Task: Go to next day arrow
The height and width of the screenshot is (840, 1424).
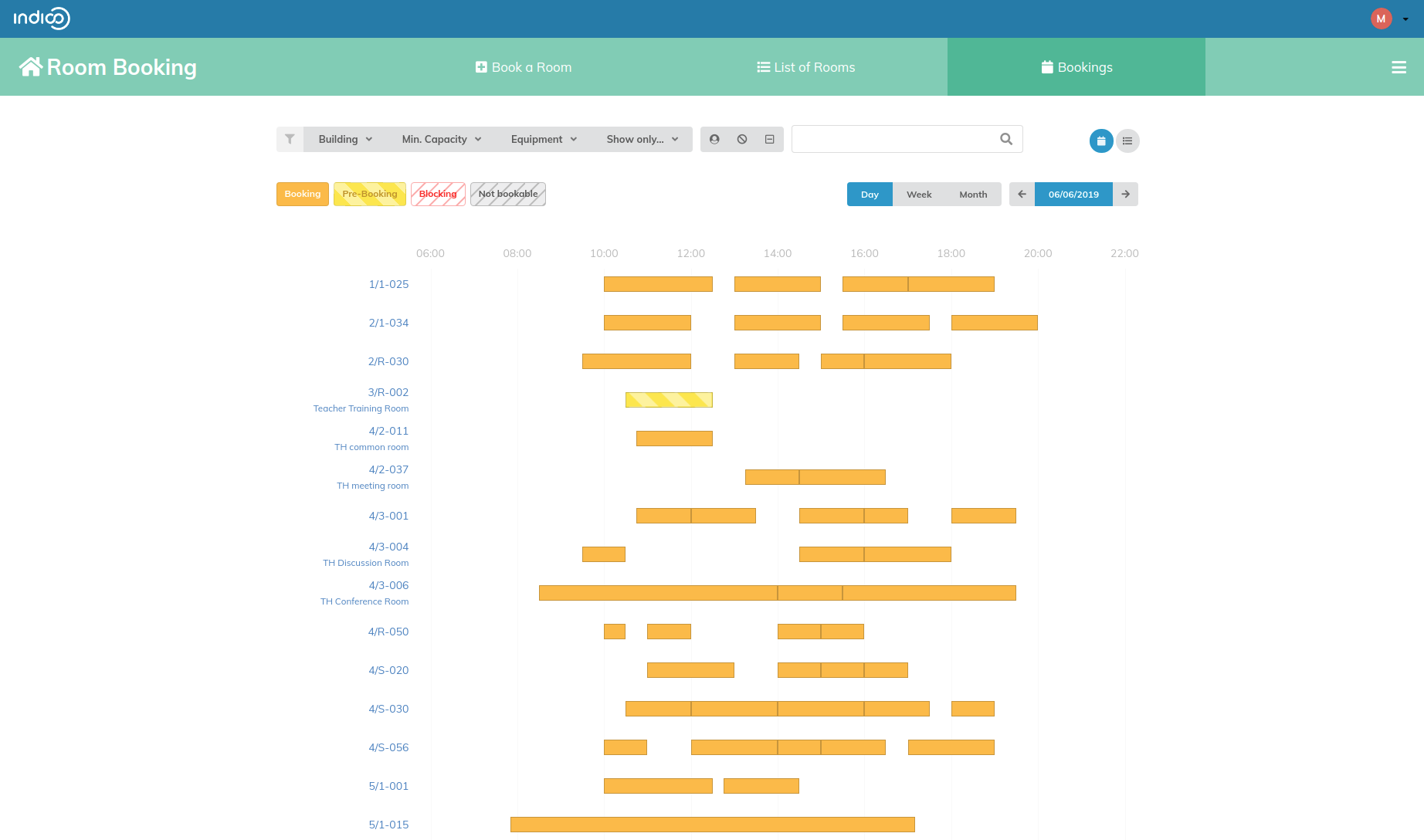Action: click(x=1126, y=195)
